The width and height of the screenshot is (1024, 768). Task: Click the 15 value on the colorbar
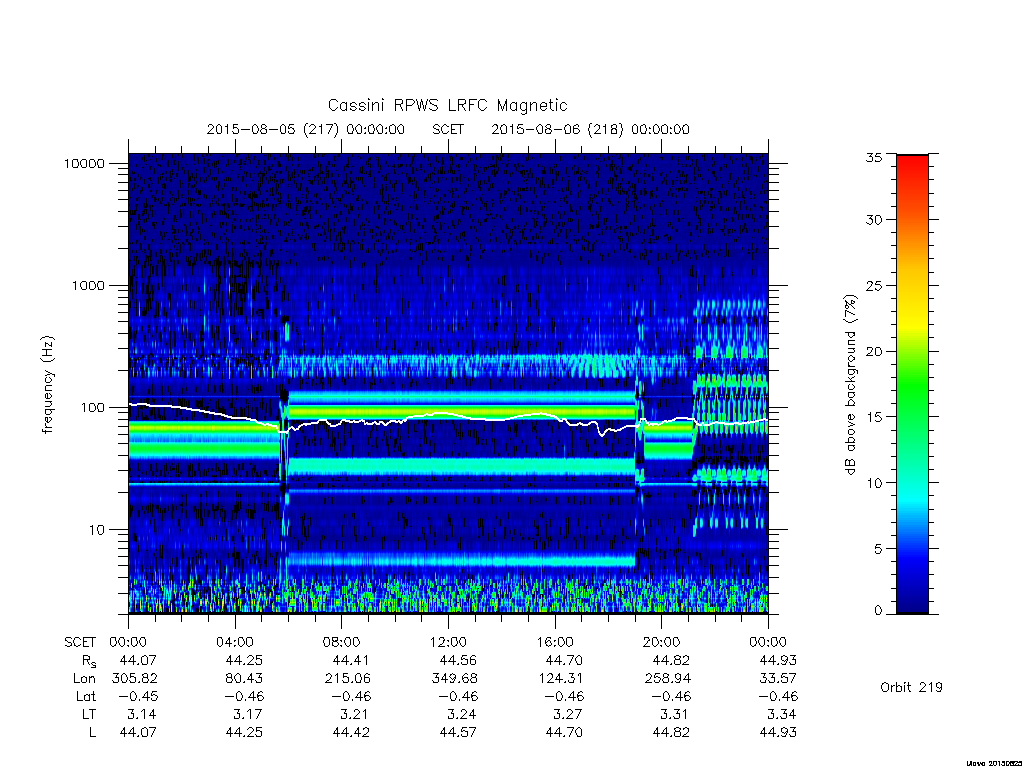pos(874,417)
